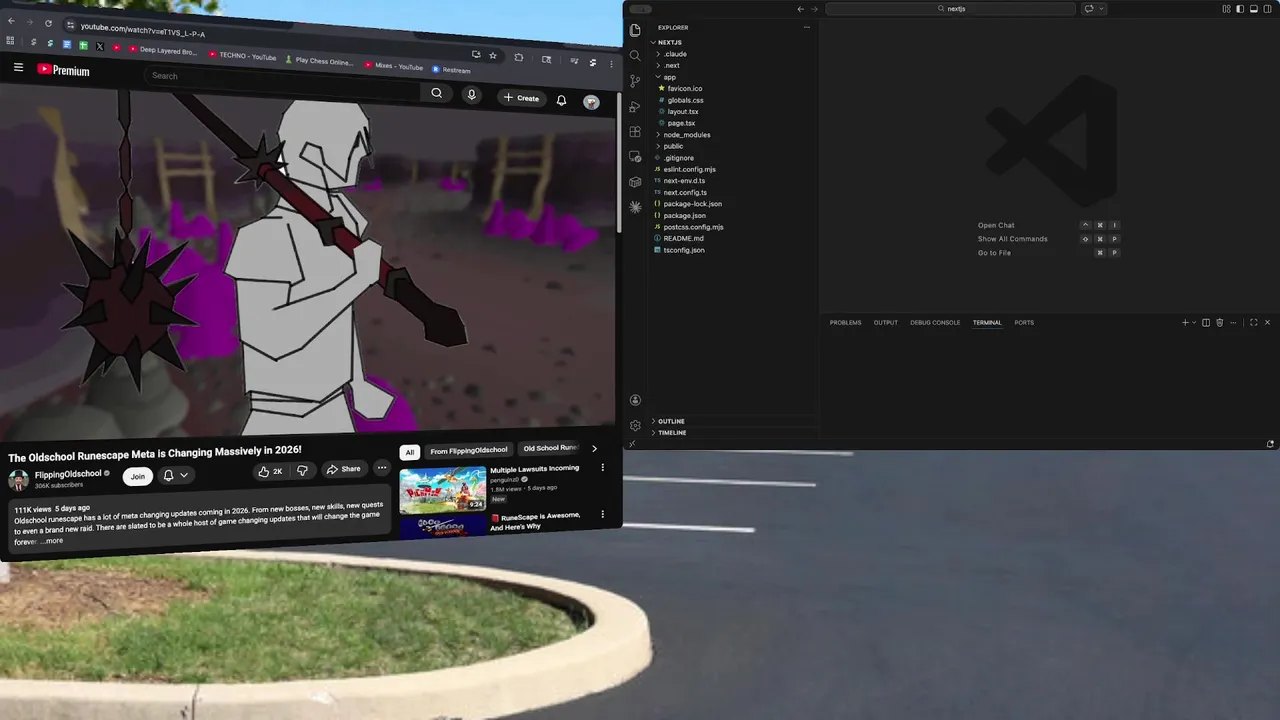The width and height of the screenshot is (1280, 720).
Task: Open Extensions view in VS Code
Action: (635, 132)
